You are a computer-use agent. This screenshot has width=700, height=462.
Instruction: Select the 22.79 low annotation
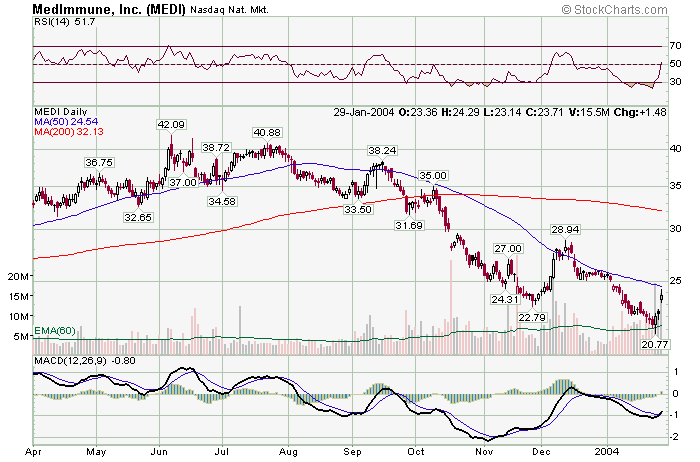[532, 317]
